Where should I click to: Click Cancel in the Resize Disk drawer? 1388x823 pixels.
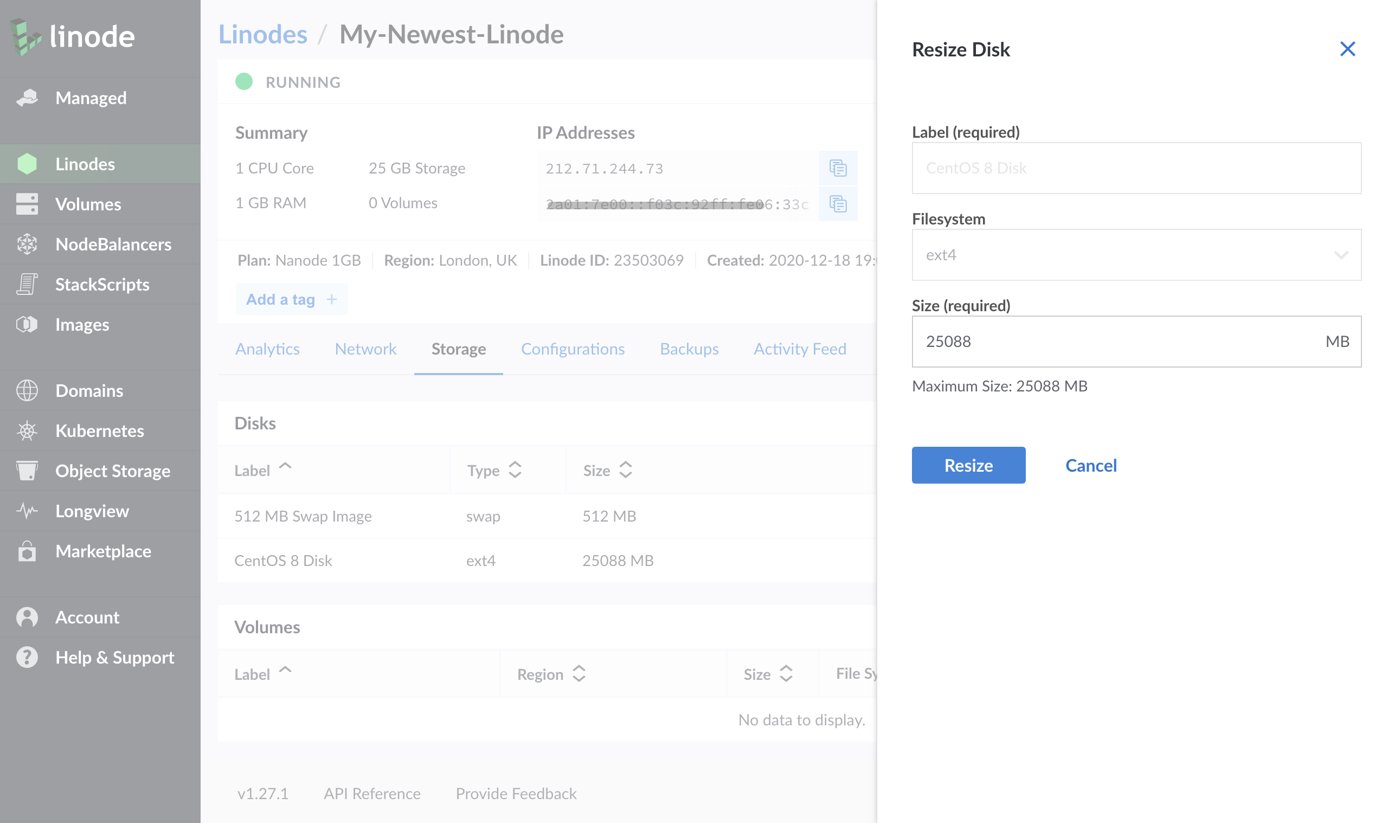point(1091,465)
